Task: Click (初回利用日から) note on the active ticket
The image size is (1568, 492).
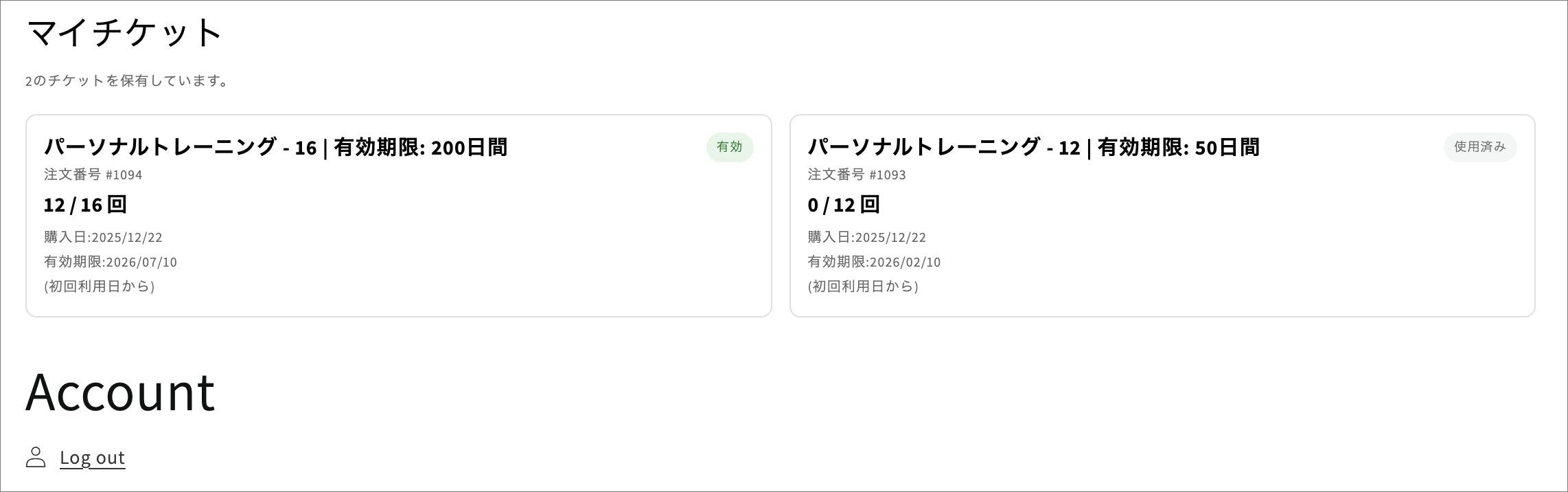Action: [x=100, y=287]
